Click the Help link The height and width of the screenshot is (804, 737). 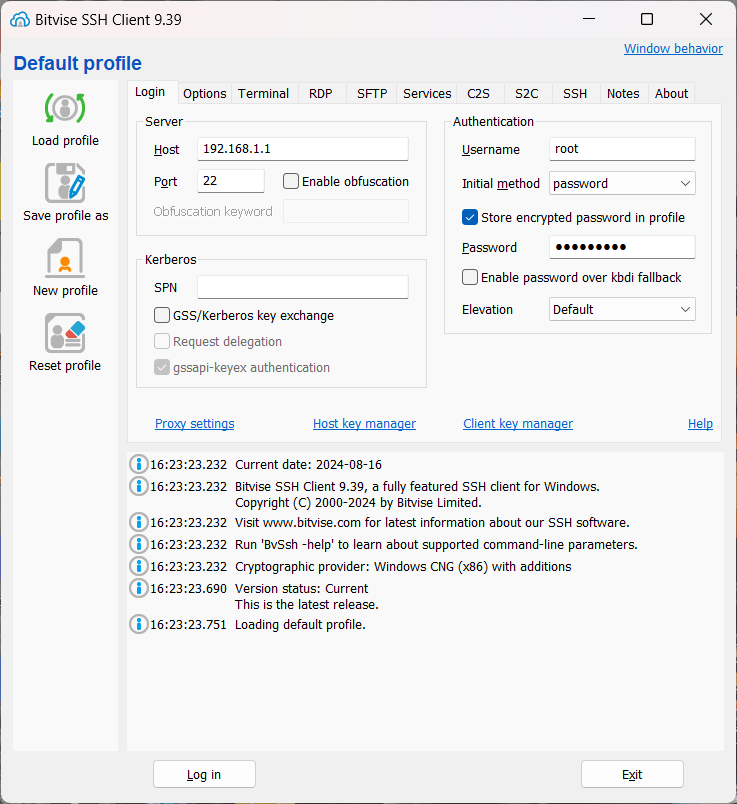(700, 424)
